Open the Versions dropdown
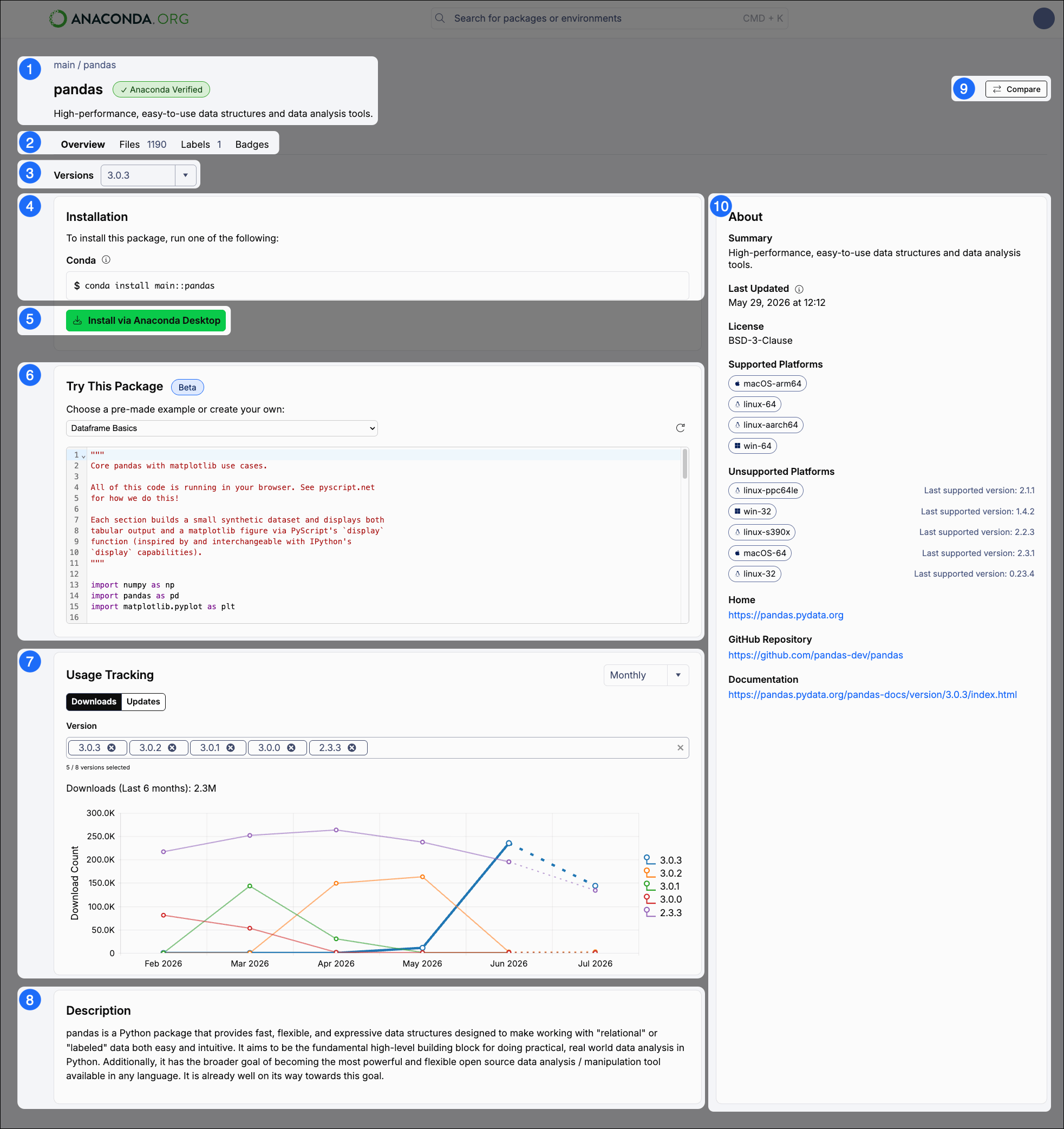Viewport: 1064px width, 1129px height. coord(148,175)
